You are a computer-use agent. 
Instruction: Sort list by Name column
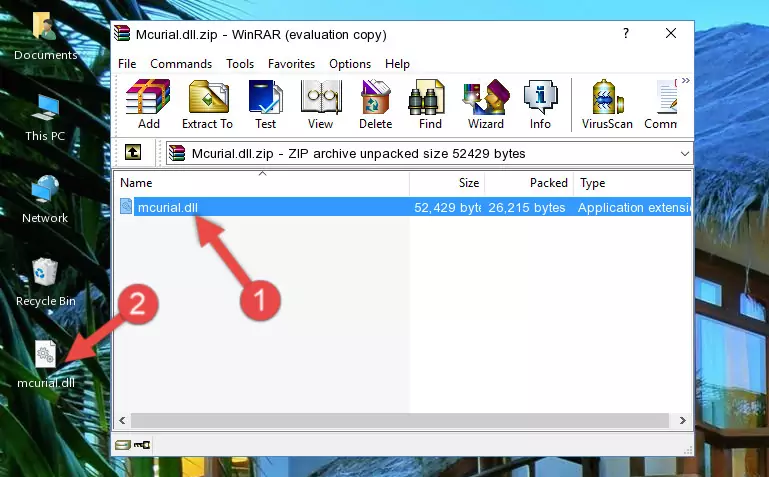point(262,183)
